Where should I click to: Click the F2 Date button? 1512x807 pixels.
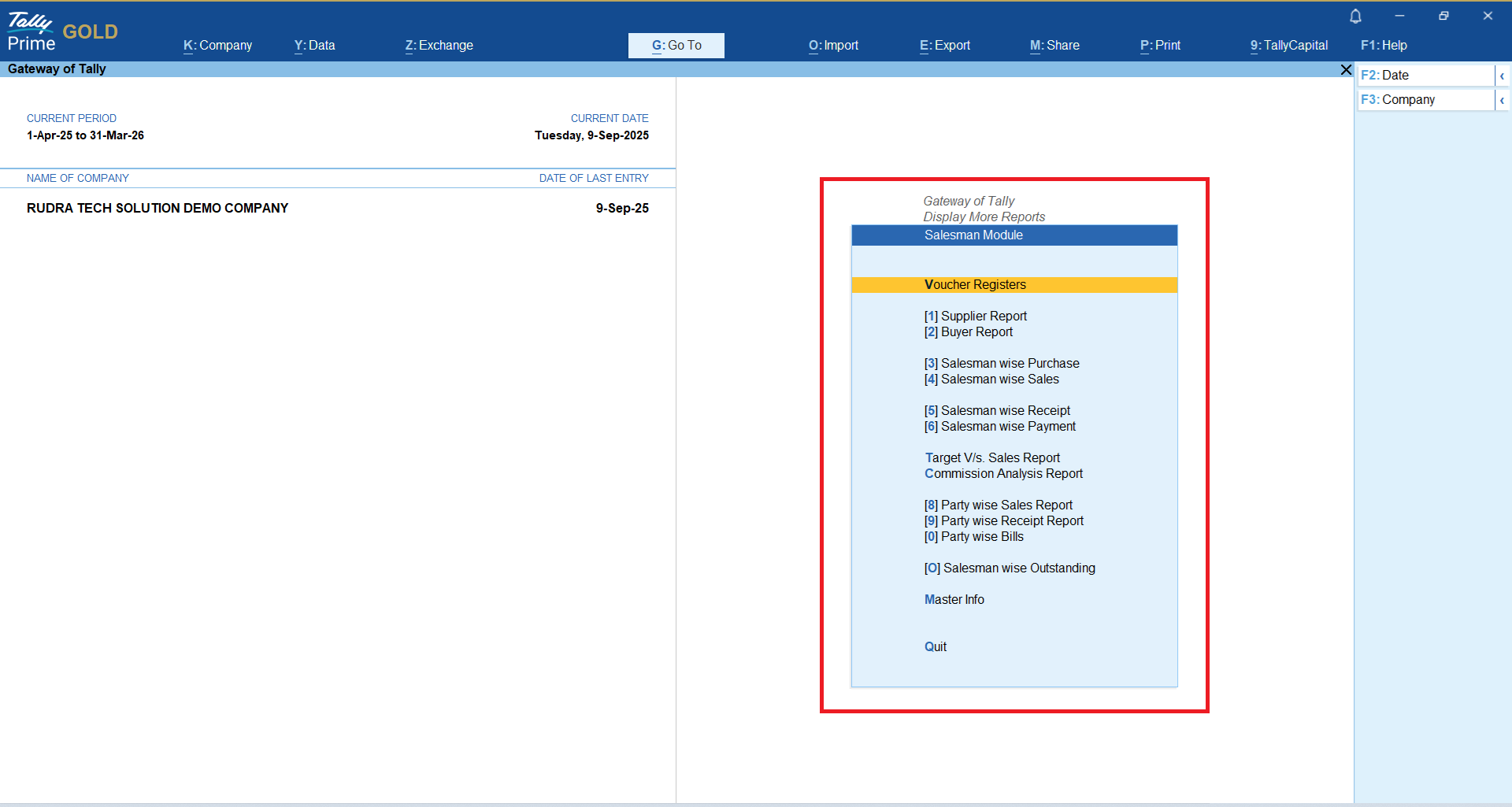[1424, 76]
